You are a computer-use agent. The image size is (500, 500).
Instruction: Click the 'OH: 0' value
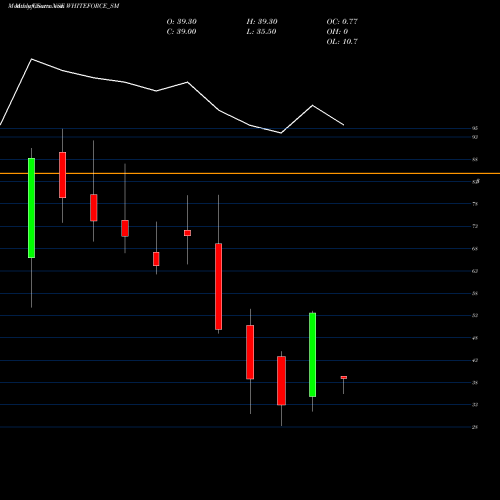click(337, 32)
